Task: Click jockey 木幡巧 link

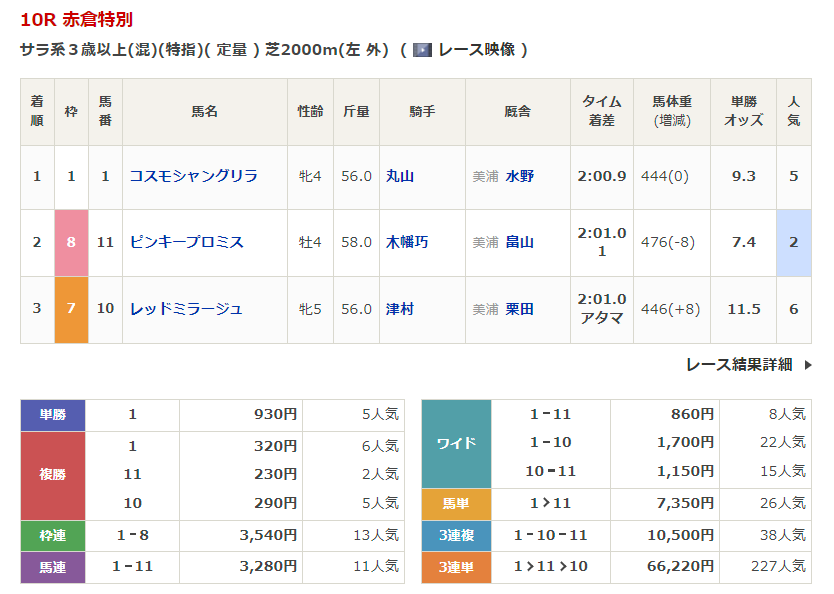Action: [407, 242]
